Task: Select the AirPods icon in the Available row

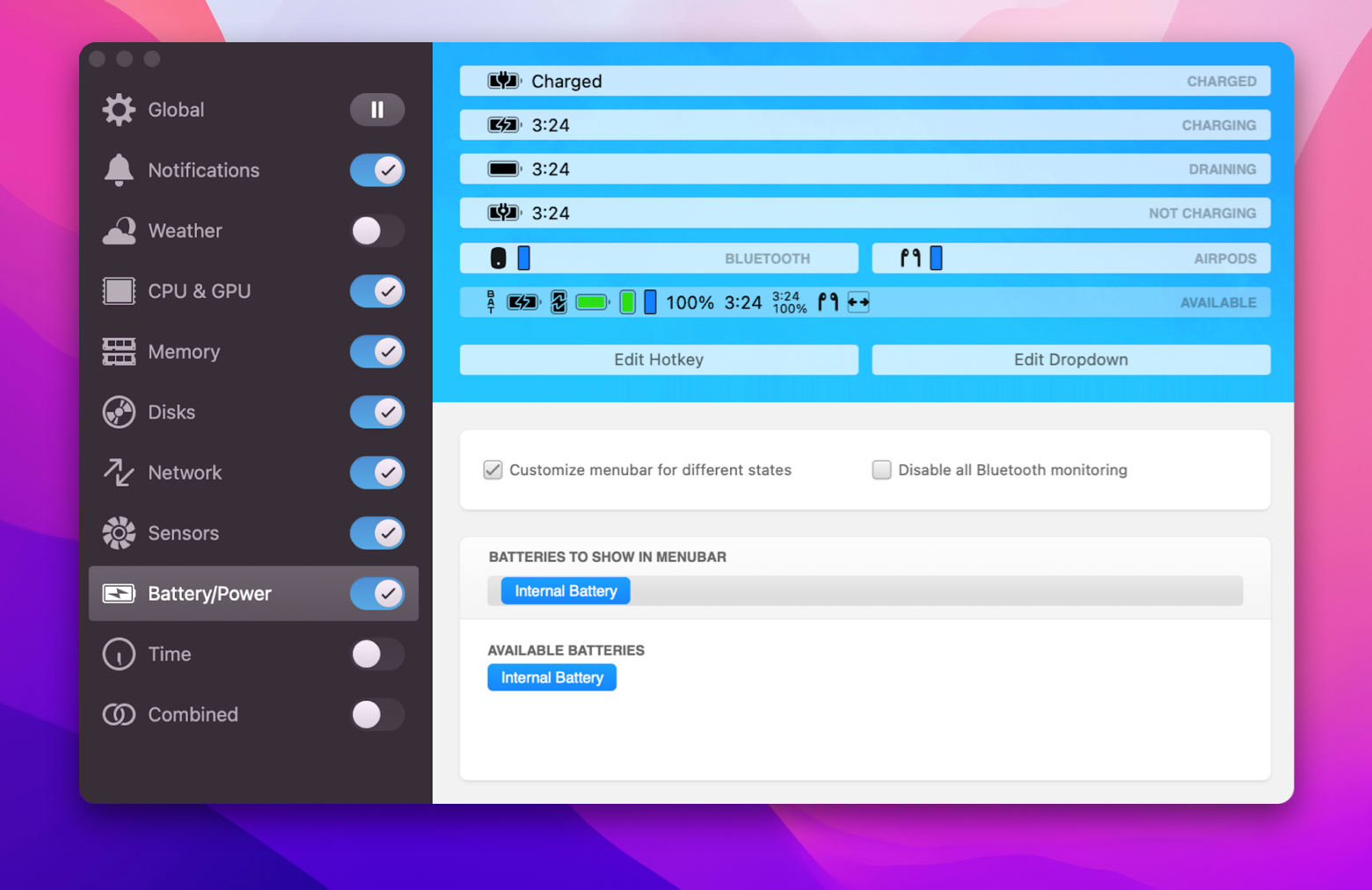Action: coord(828,302)
